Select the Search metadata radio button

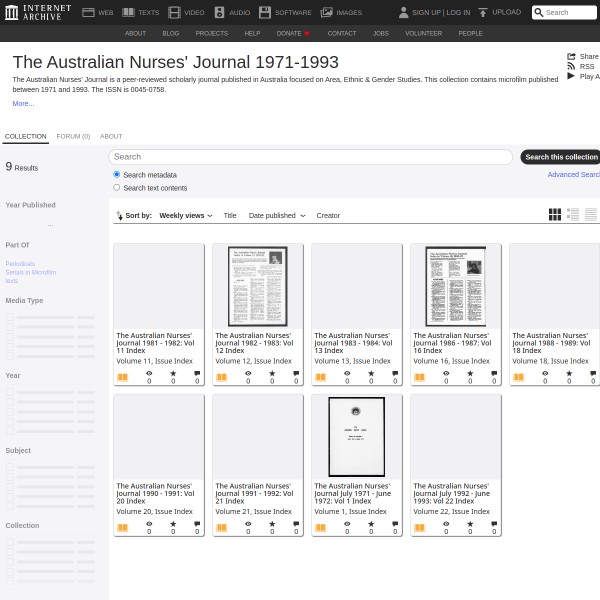pos(117,174)
